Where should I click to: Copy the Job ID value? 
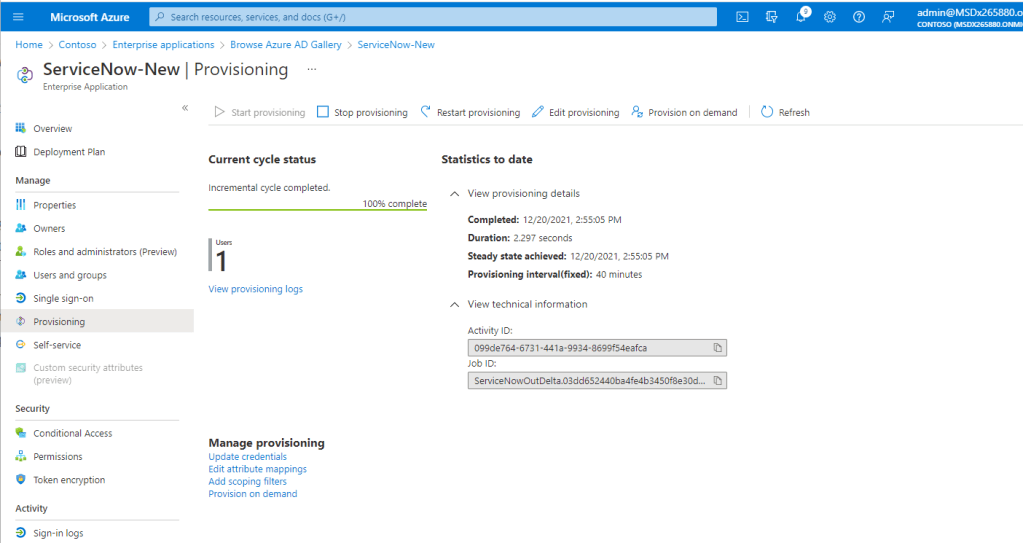click(717, 381)
